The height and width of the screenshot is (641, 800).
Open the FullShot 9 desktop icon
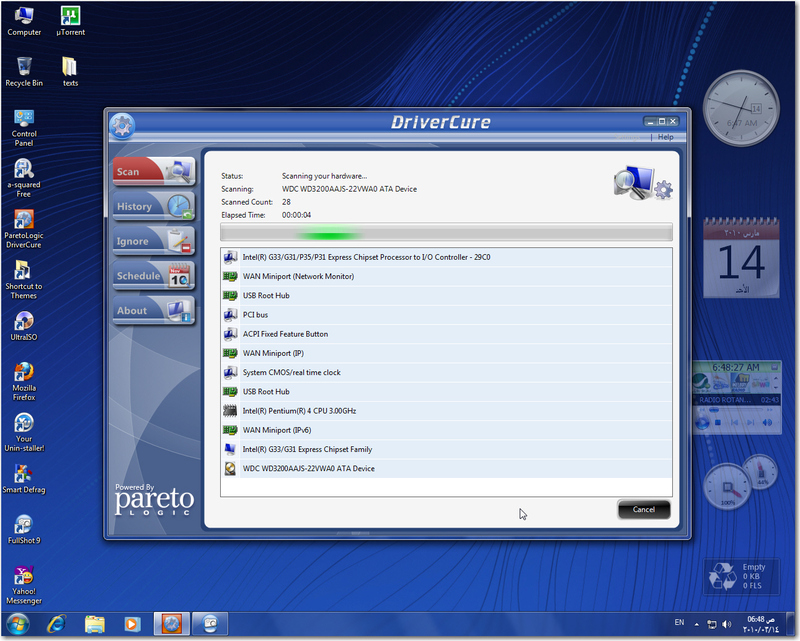[24, 530]
